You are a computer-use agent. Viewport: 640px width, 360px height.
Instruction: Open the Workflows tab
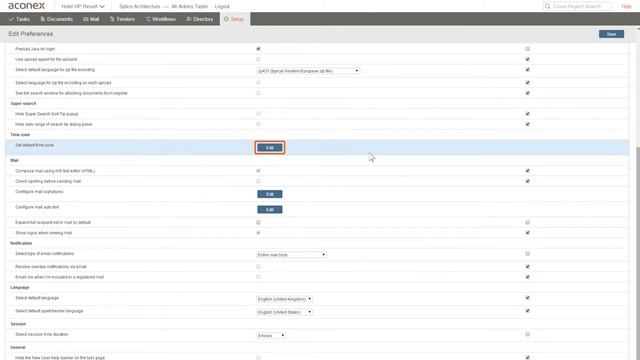tap(160, 19)
